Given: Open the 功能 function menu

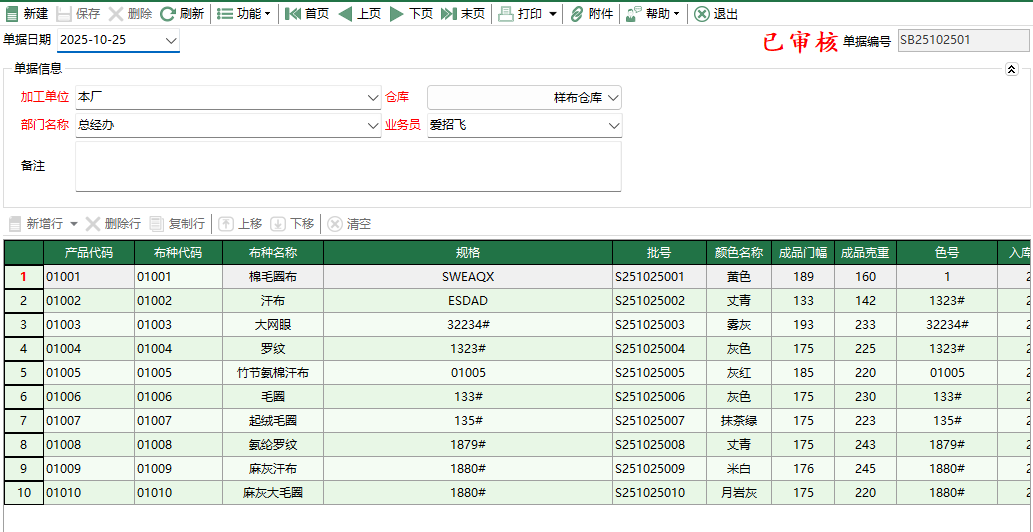Looking at the screenshot, I should 244,14.
